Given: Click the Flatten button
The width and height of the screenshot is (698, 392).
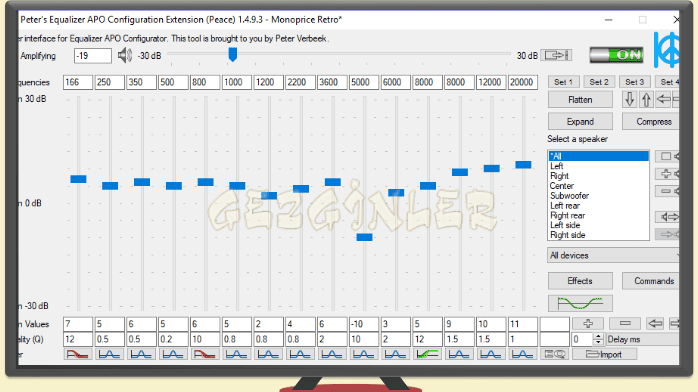Looking at the screenshot, I should tap(580, 100).
